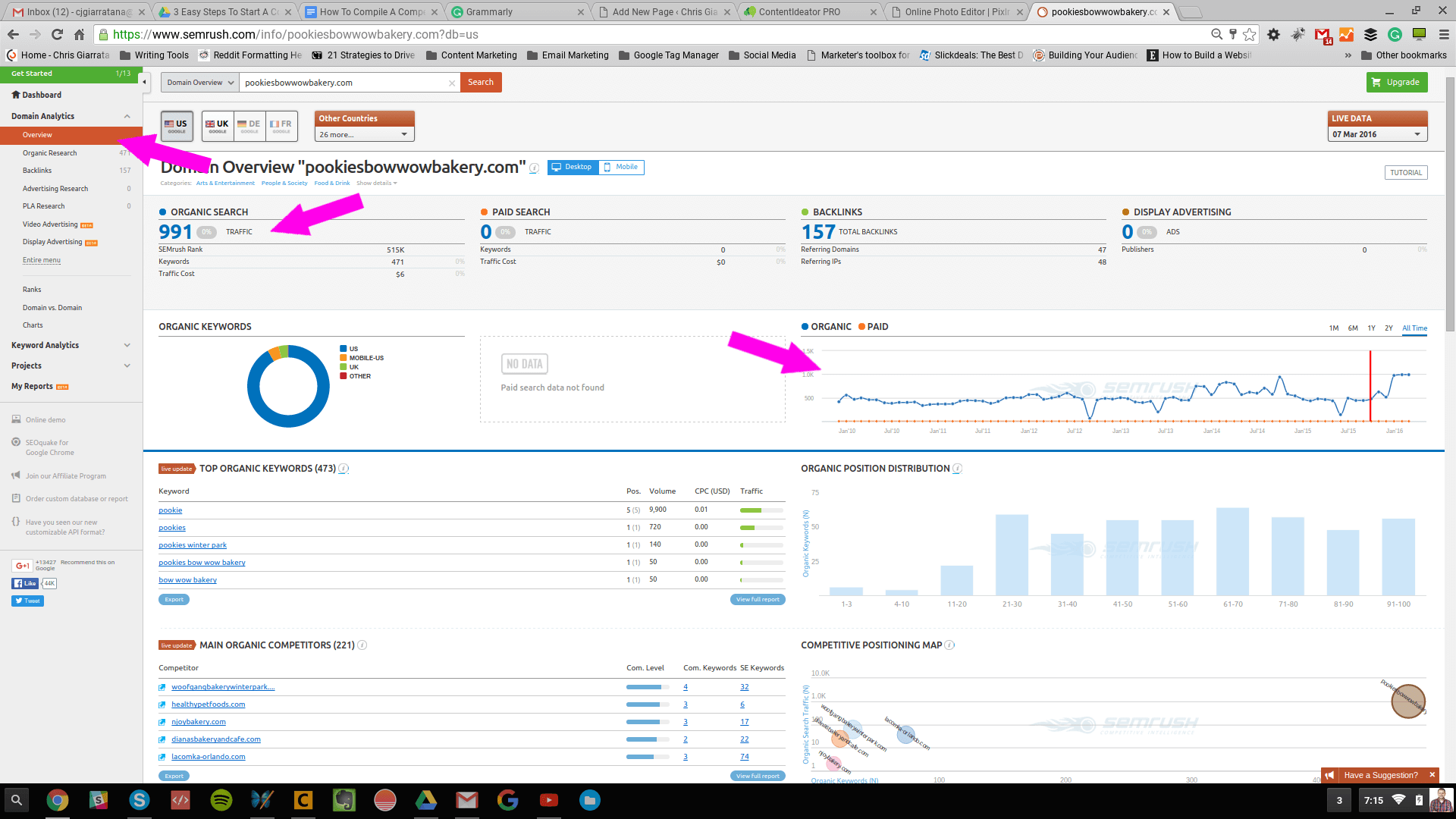Click the settings gear extension icon
1456x819 pixels.
[x=1274, y=34]
